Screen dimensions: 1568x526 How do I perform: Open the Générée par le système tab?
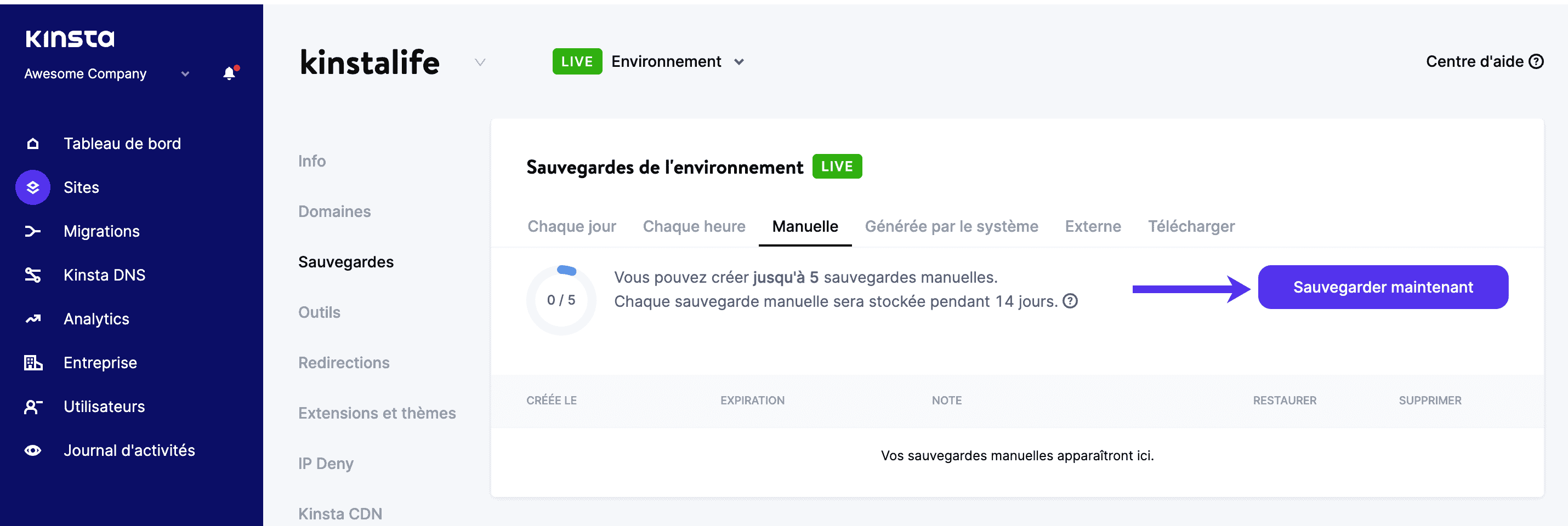pyautogui.click(x=951, y=226)
